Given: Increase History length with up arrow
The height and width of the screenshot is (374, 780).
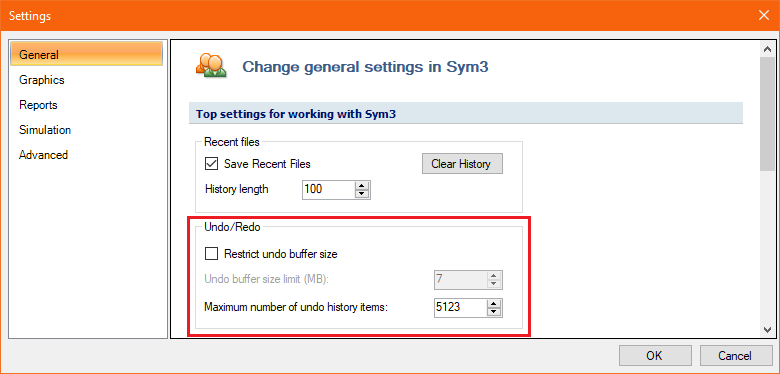Looking at the screenshot, I should (363, 185).
